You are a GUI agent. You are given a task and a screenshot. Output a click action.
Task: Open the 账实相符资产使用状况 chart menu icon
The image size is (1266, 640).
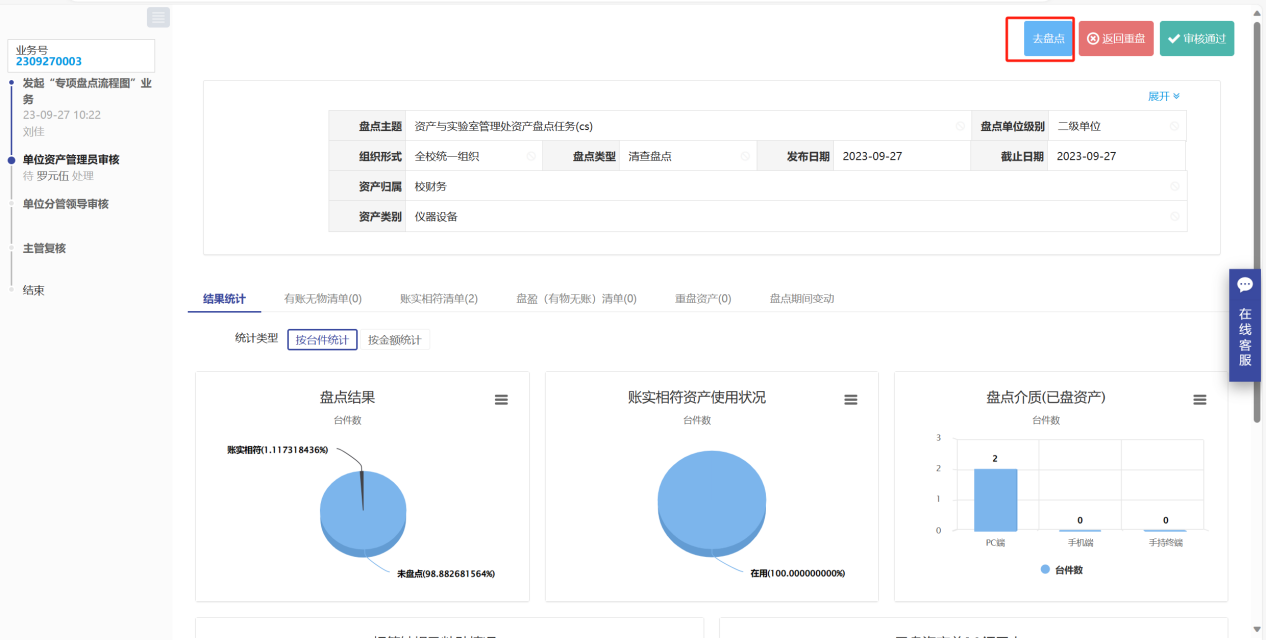point(851,400)
